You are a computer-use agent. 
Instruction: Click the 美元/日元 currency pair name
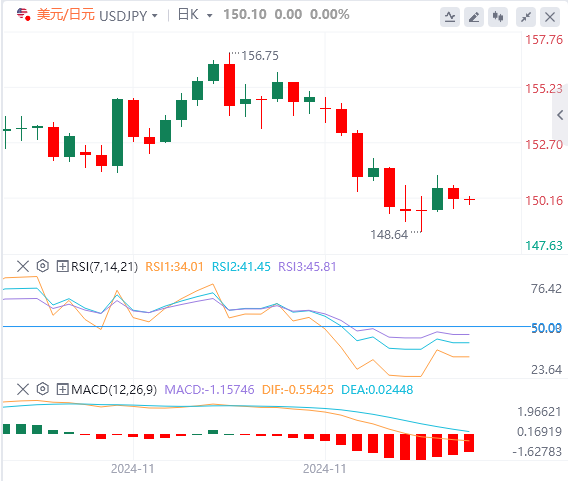[x=66, y=15]
